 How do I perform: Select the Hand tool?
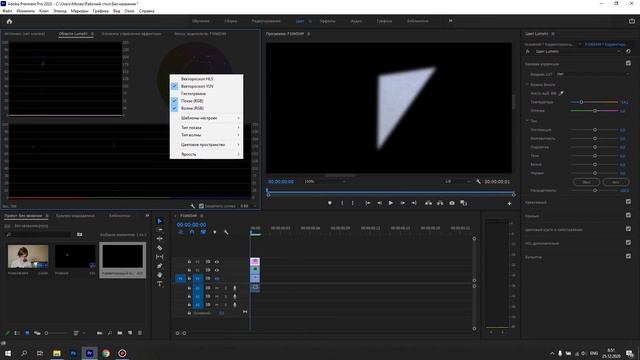pyautogui.click(x=160, y=275)
